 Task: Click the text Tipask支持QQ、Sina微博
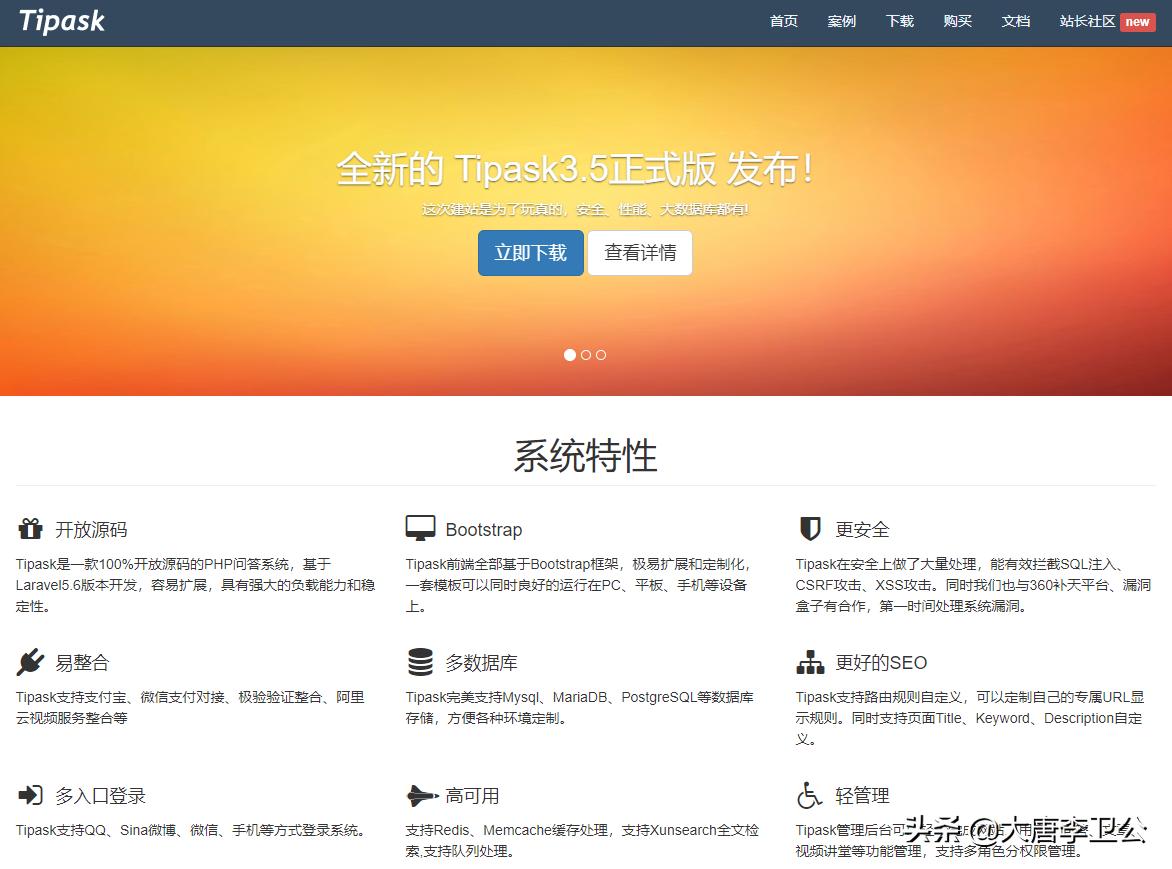[x=190, y=830]
